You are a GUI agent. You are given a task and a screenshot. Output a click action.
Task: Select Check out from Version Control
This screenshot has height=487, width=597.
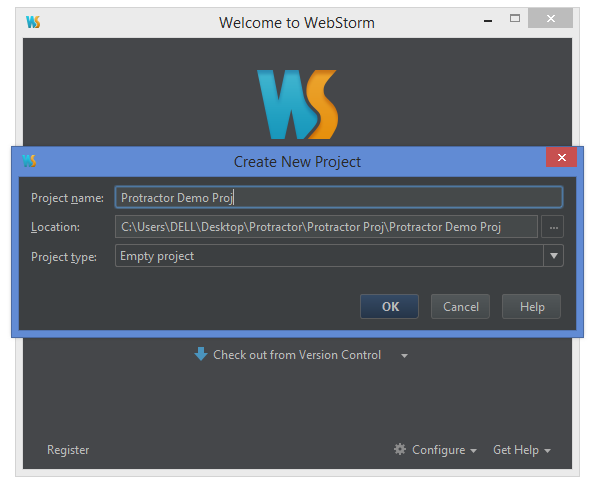[297, 355]
